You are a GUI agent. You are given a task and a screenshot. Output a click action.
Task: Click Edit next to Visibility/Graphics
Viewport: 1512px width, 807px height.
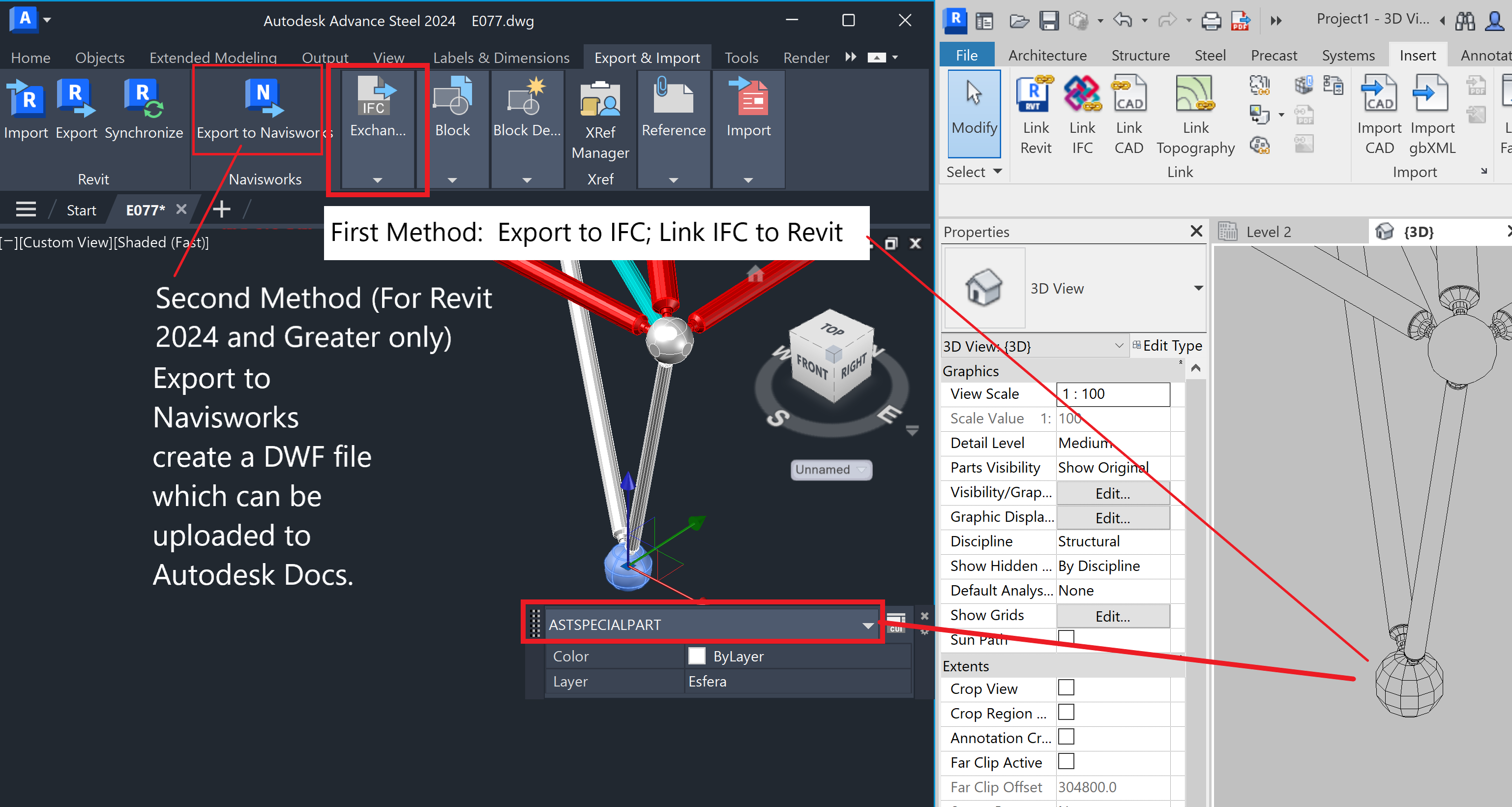click(1112, 493)
